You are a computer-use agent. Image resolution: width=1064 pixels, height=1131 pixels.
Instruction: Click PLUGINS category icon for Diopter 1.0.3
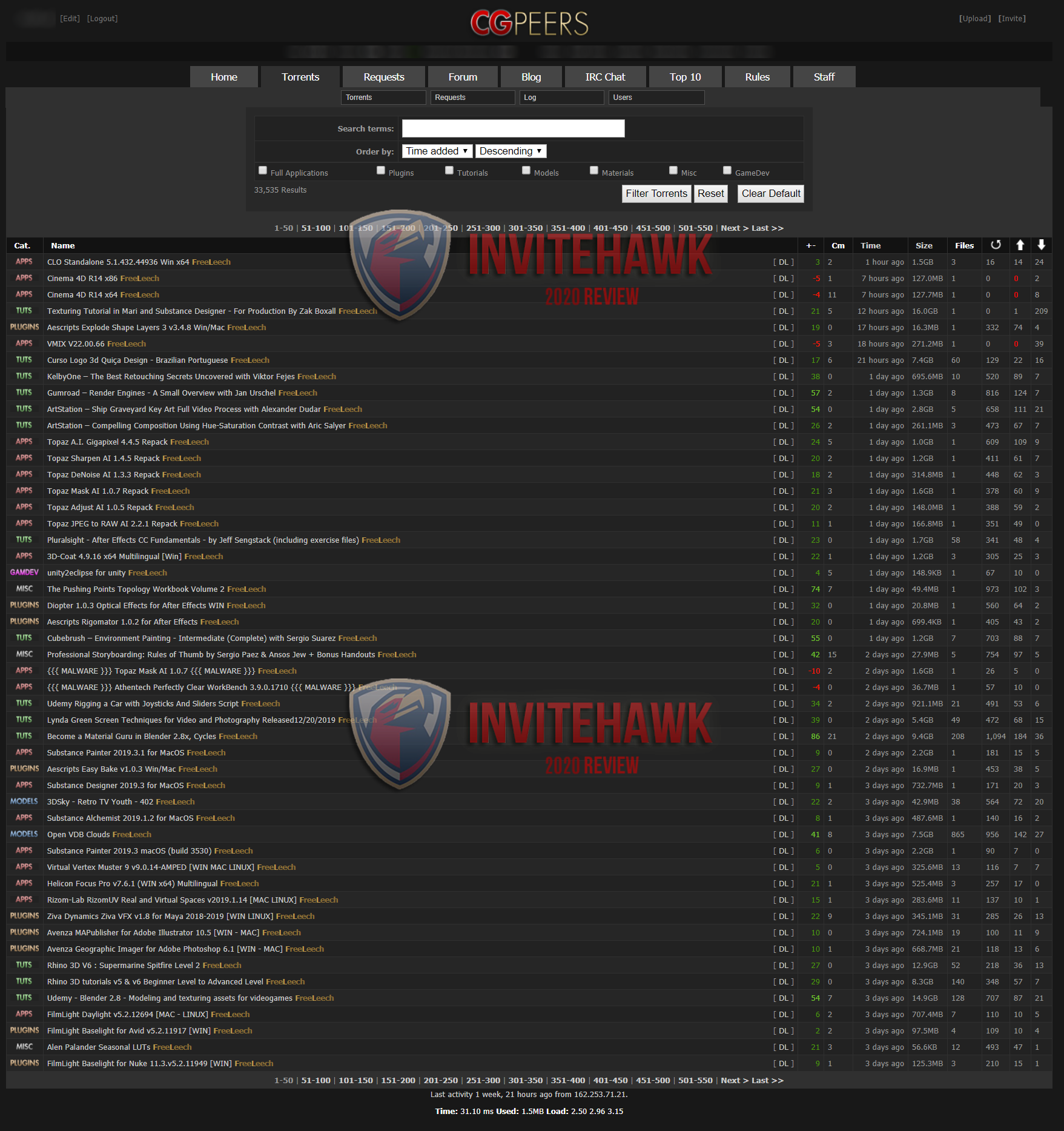click(24, 605)
